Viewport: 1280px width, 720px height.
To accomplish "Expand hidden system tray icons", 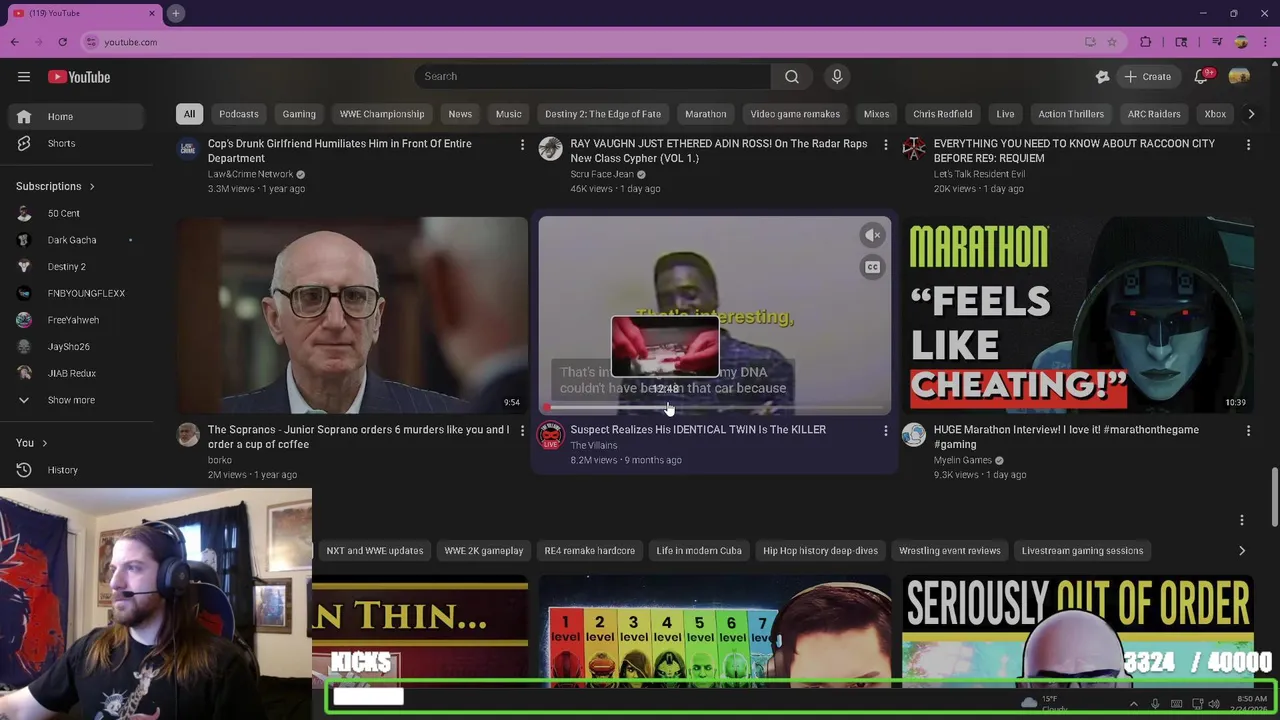I will 1133,704.
